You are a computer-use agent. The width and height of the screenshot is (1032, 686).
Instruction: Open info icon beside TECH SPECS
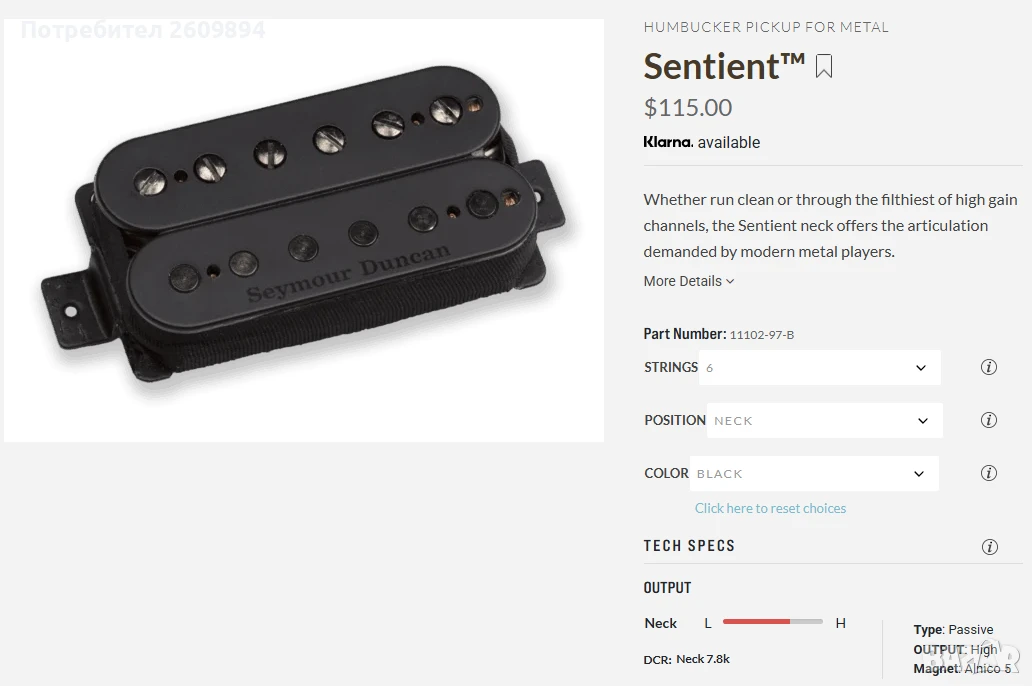[989, 546]
